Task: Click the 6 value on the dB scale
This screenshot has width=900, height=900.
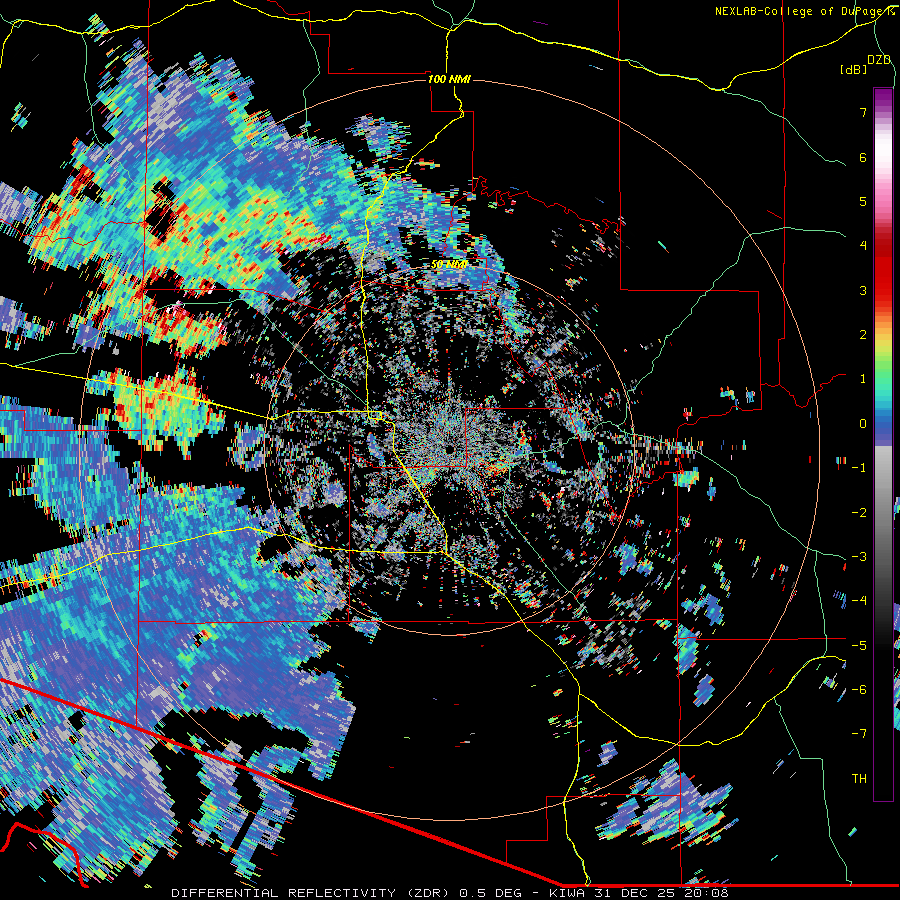Action: pos(863,157)
